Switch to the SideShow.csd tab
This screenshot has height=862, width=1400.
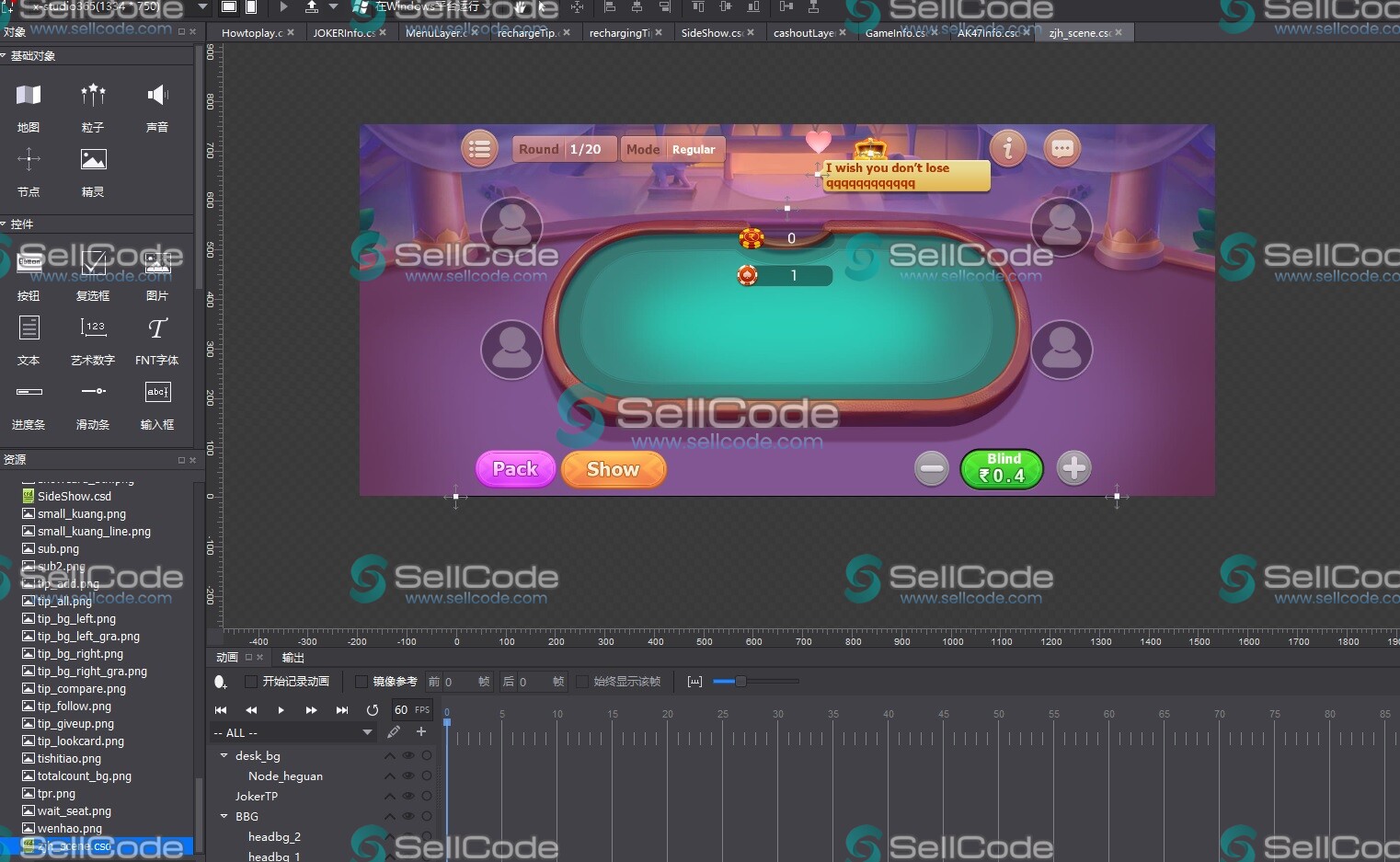coord(711,33)
